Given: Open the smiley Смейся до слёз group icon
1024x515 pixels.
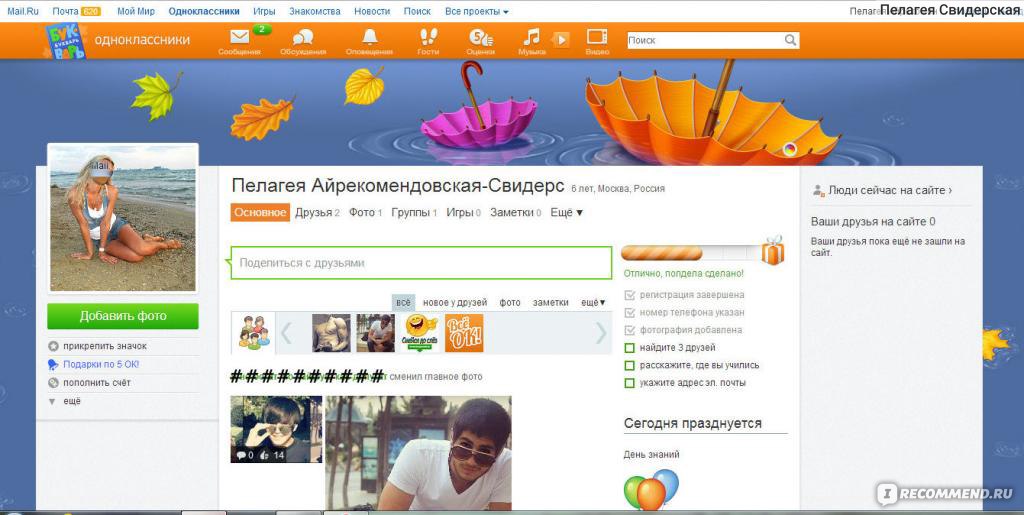Looking at the screenshot, I should [x=420, y=333].
